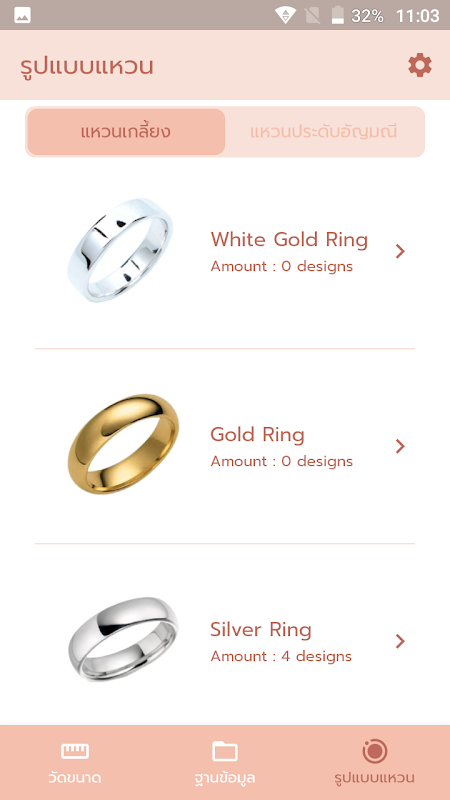
Task: Tap the white gold ring picture
Action: 120,250
